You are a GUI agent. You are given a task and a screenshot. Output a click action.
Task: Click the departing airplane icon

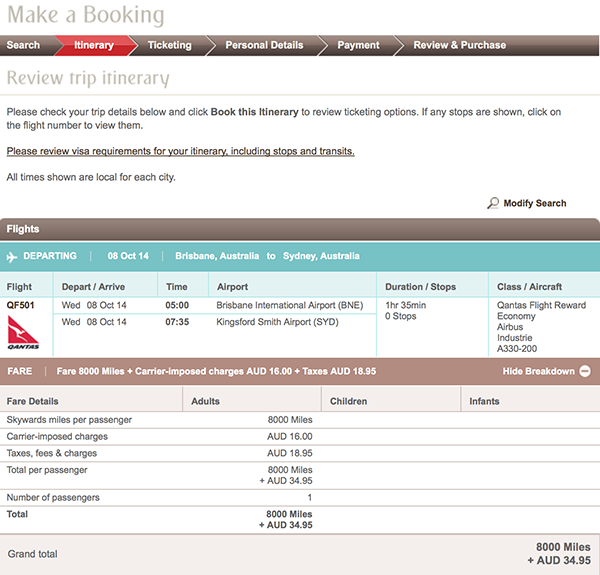12,257
